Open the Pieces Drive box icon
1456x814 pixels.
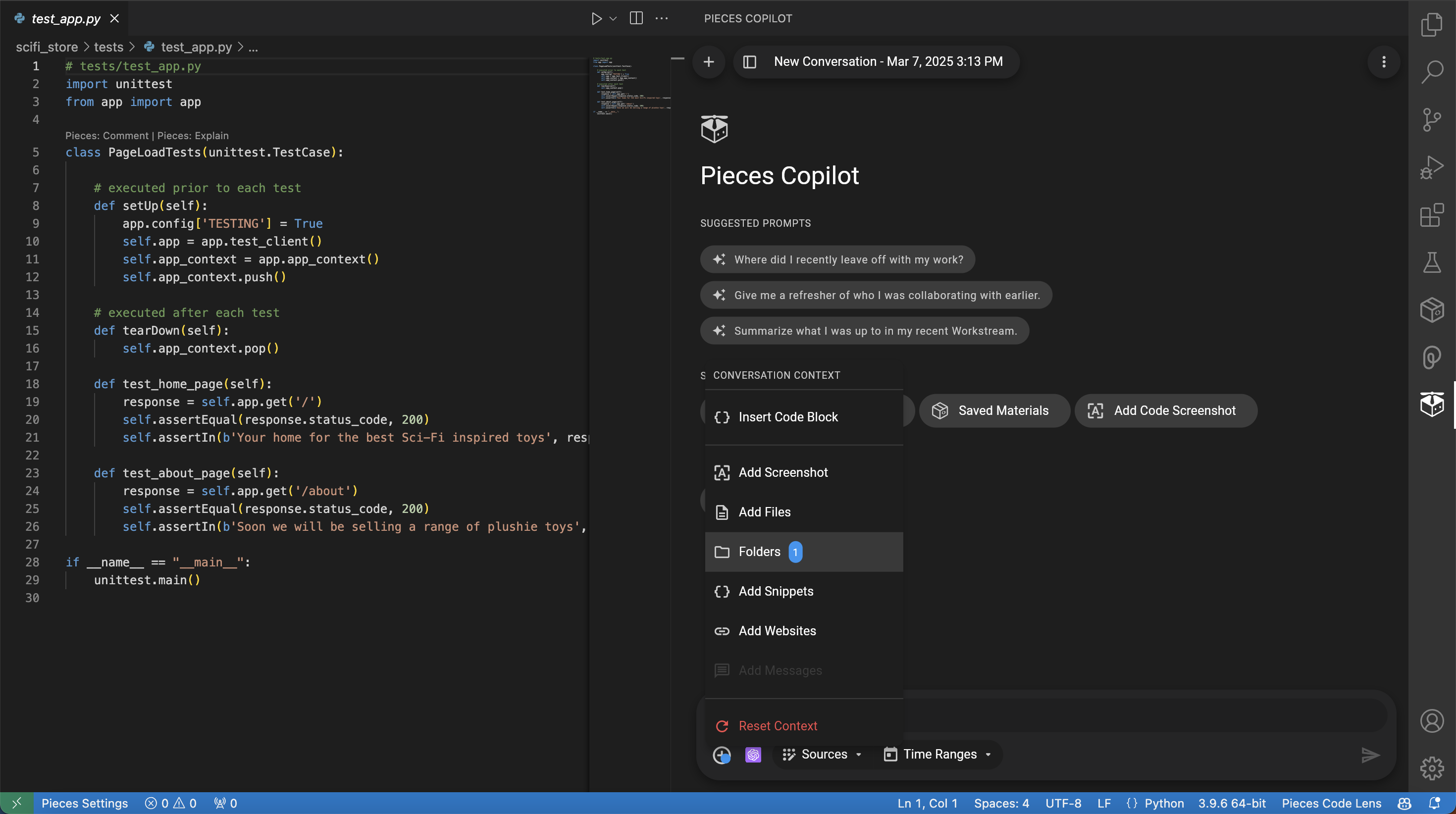1432,310
